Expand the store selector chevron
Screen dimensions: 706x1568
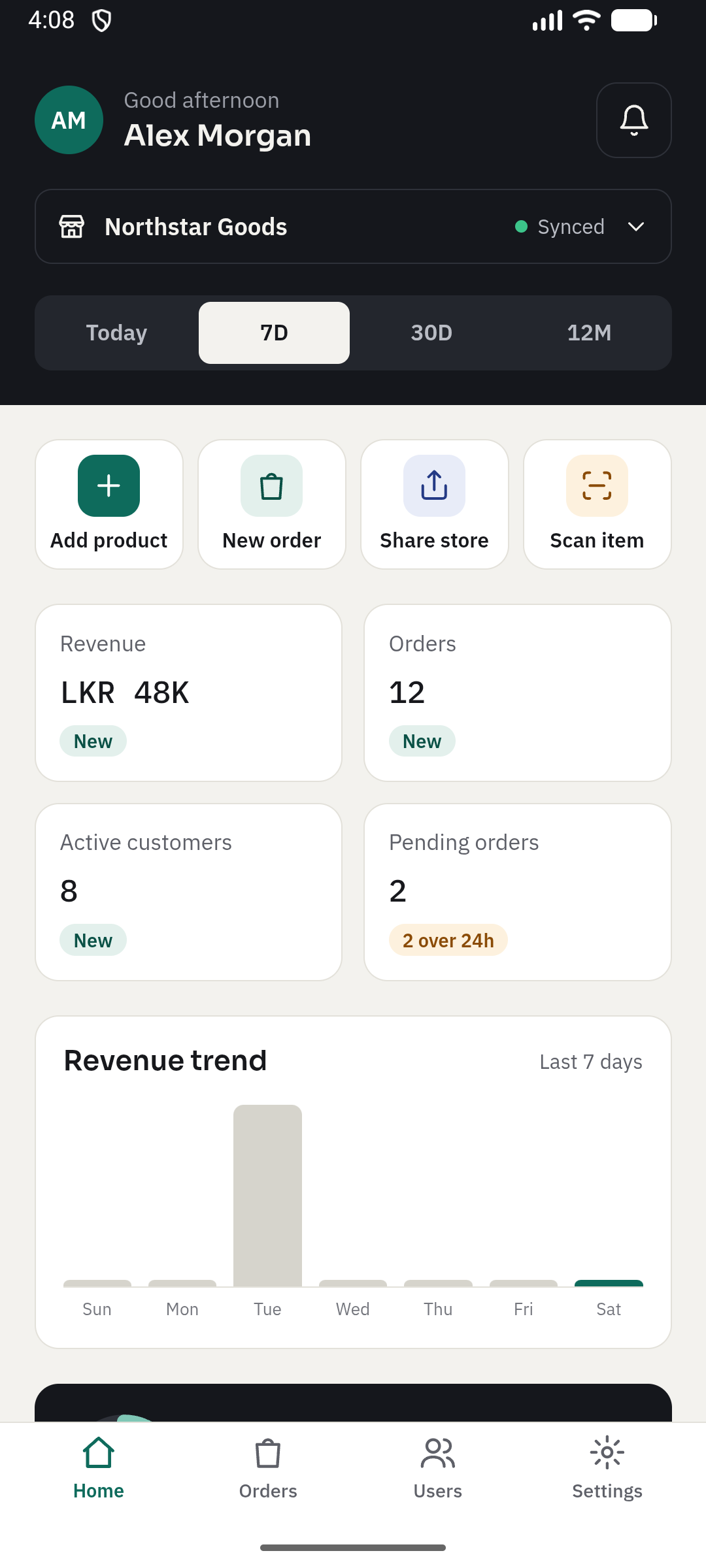click(x=636, y=227)
